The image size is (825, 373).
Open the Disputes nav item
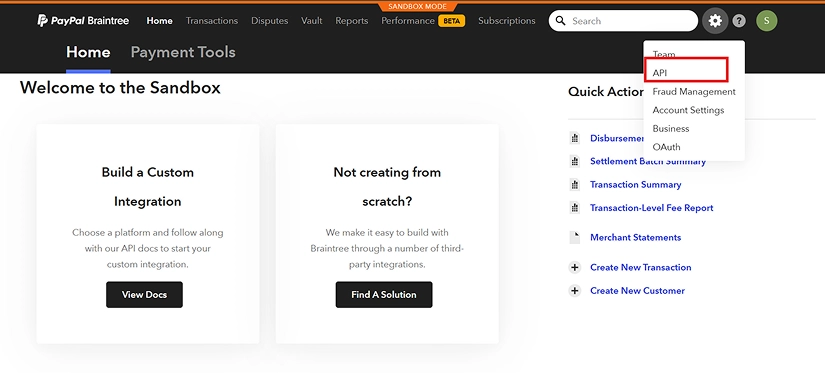click(x=269, y=21)
